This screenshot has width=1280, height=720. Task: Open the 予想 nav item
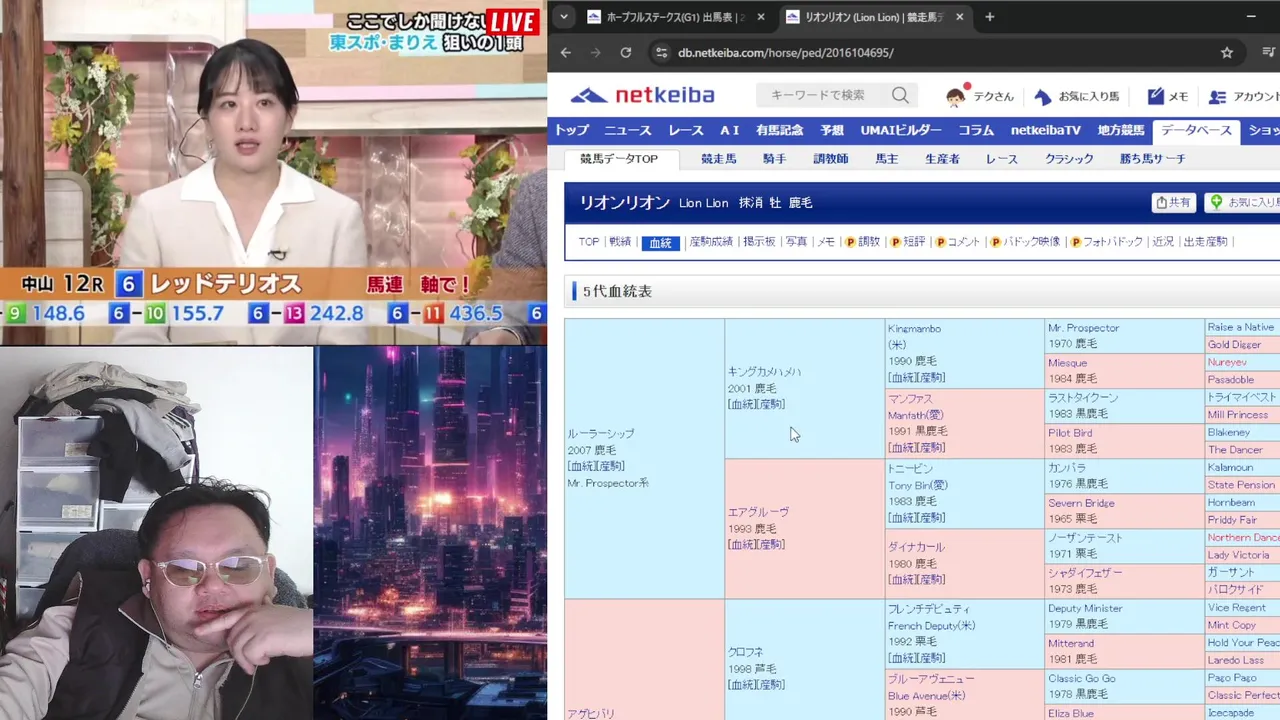coord(832,130)
